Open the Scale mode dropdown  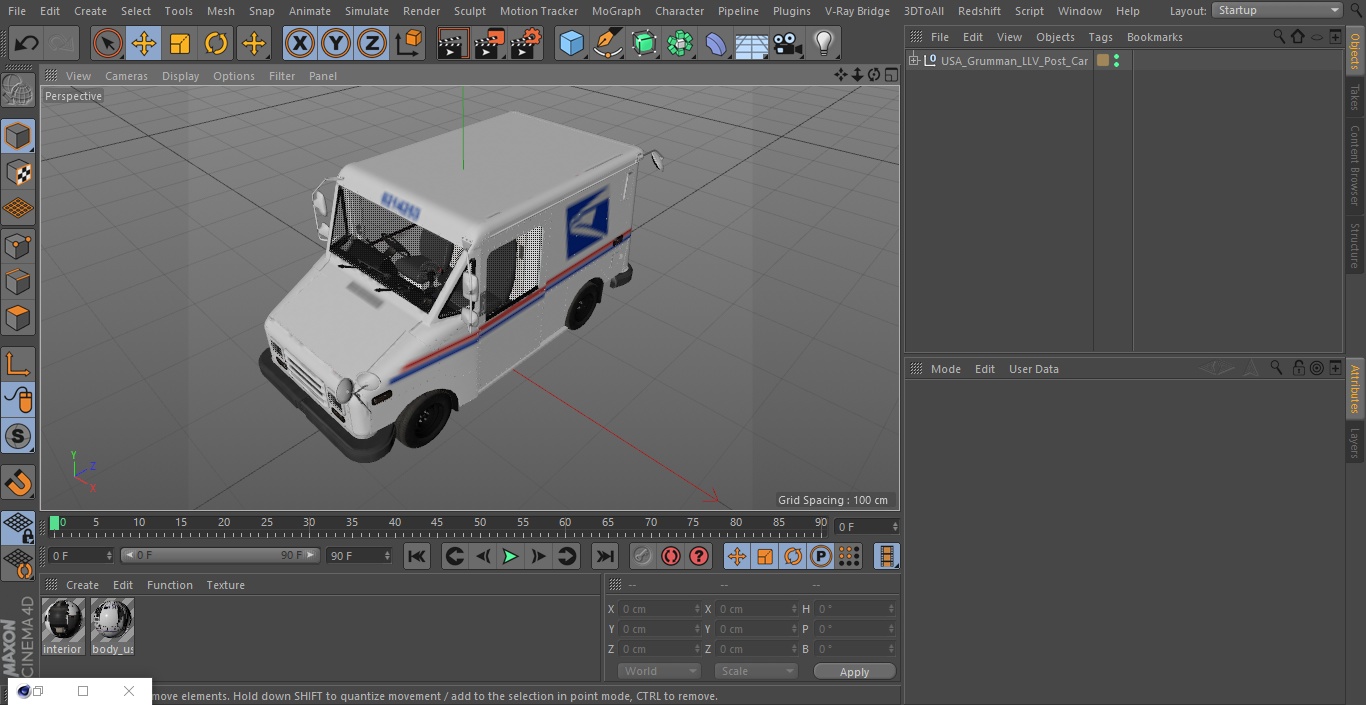pyautogui.click(x=756, y=671)
